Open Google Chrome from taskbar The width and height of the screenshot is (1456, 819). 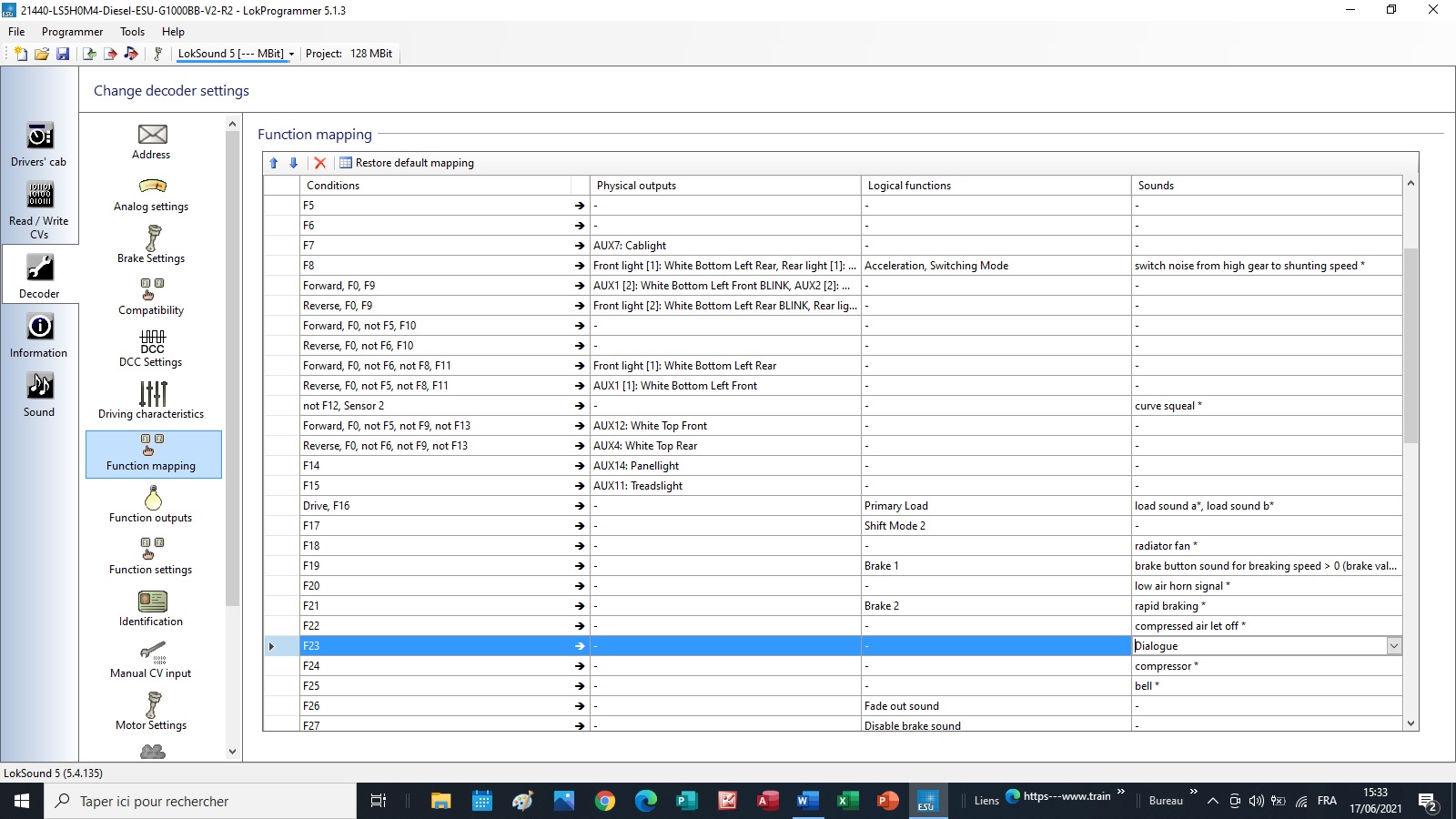pyautogui.click(x=605, y=801)
